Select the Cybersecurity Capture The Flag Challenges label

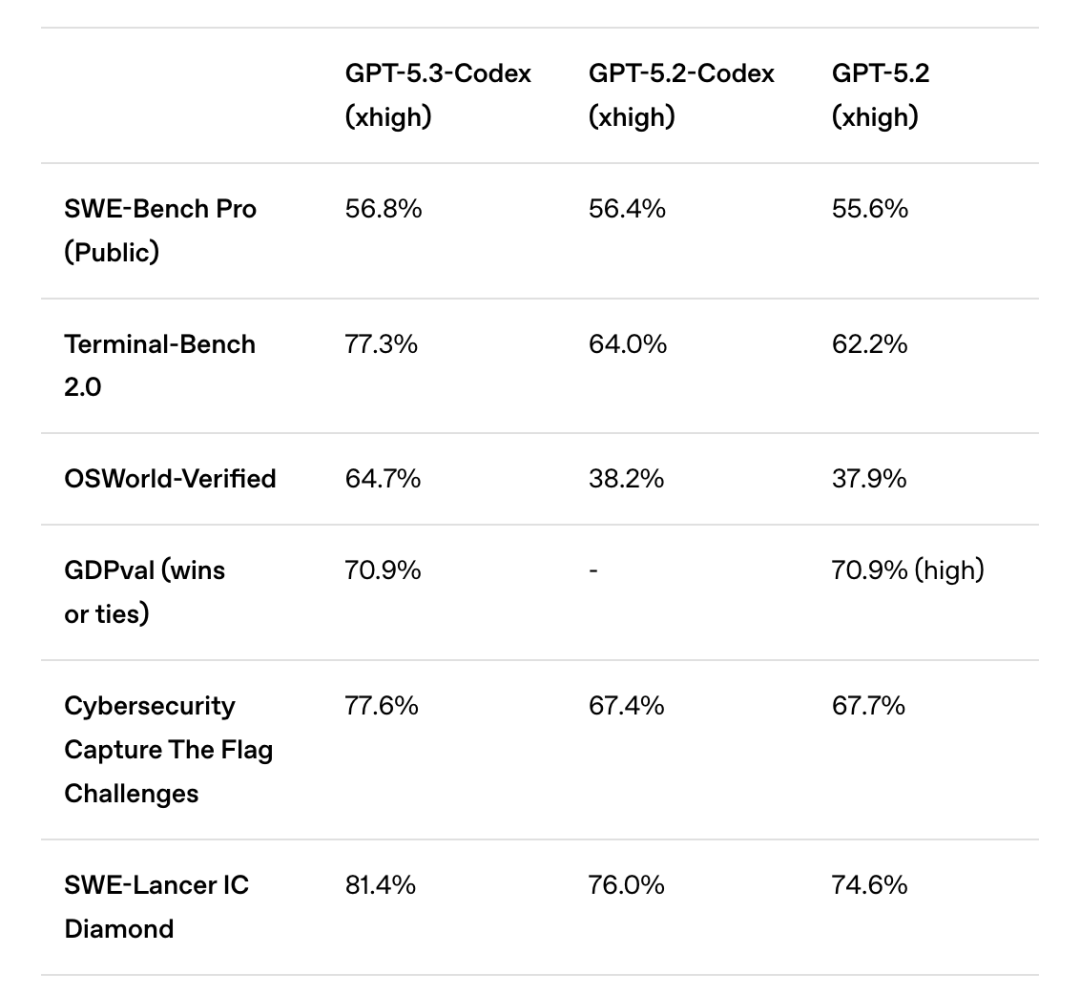[168, 749]
